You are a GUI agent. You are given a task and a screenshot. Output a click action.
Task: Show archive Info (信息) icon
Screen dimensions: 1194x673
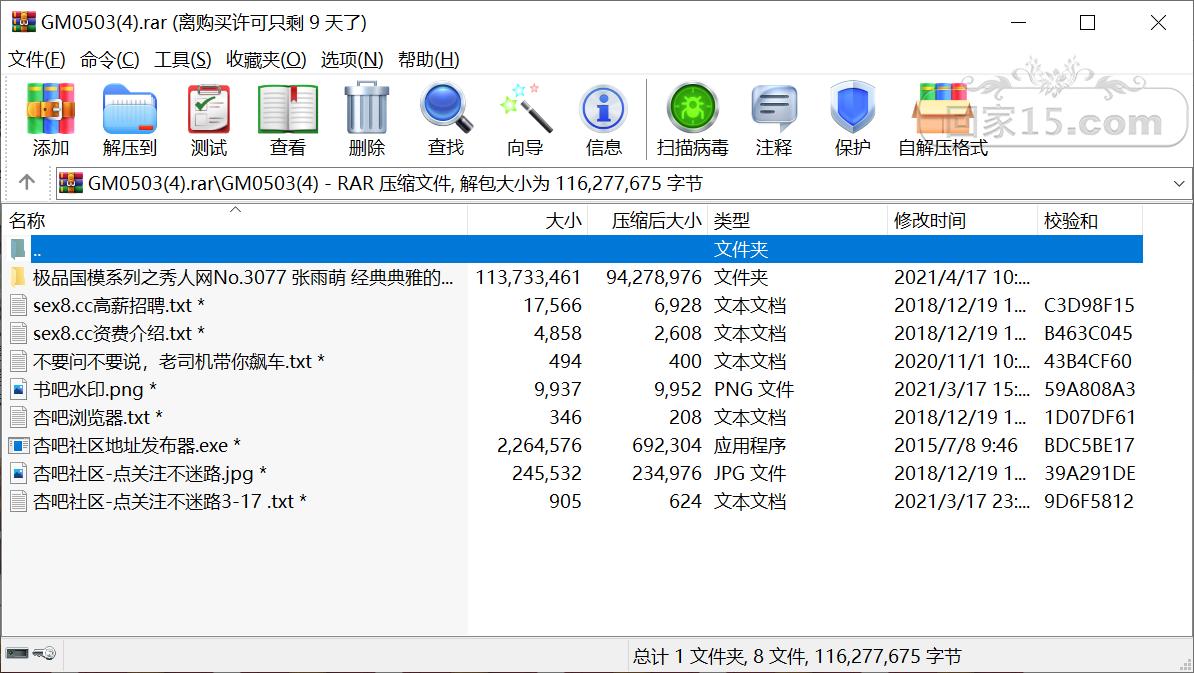604,109
